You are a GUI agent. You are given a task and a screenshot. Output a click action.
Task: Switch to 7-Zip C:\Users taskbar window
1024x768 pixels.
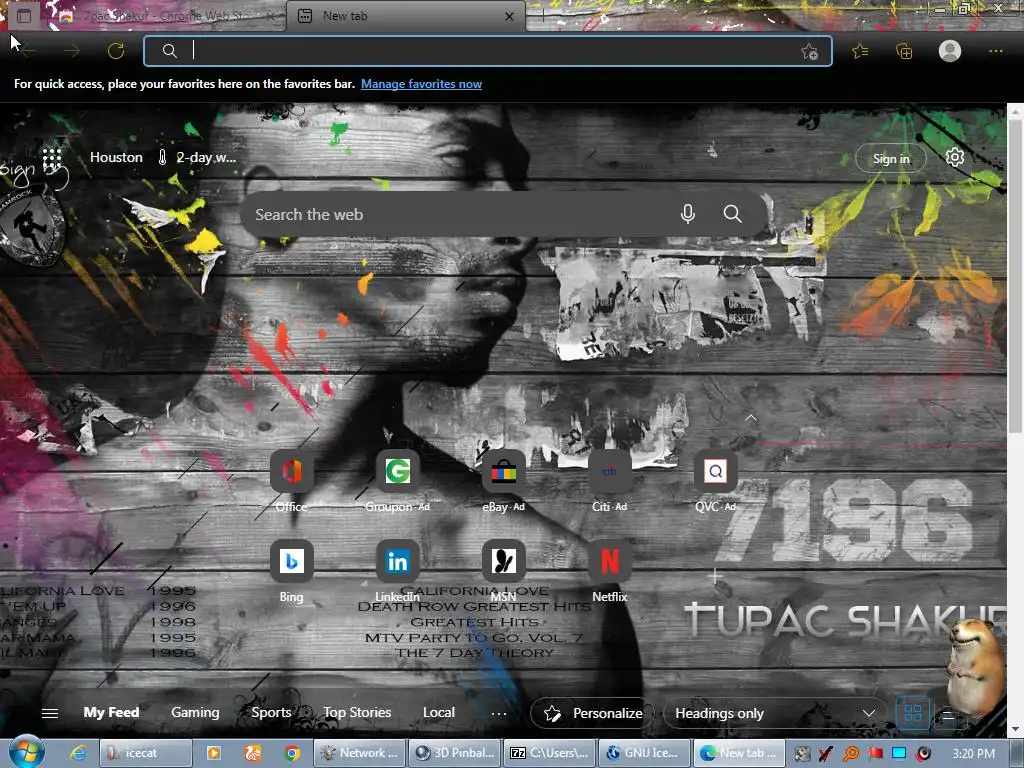click(551, 753)
